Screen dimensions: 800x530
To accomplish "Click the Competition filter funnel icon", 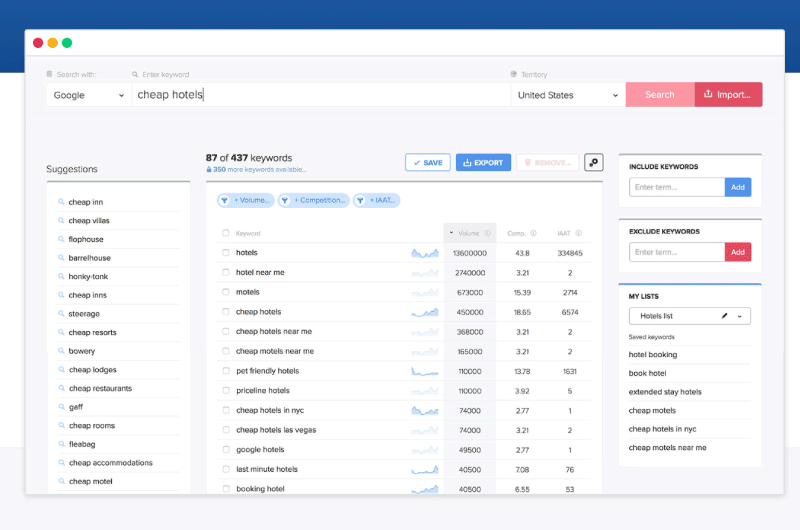I will [285, 200].
